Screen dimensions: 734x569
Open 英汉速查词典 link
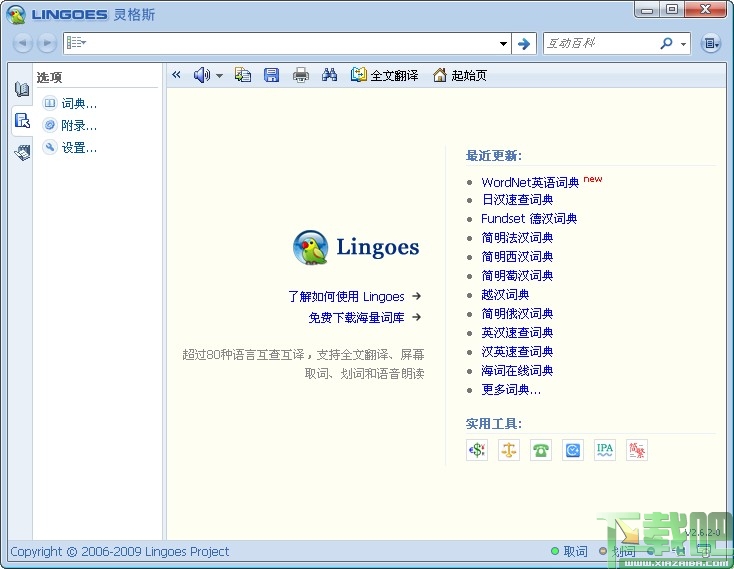pos(517,333)
